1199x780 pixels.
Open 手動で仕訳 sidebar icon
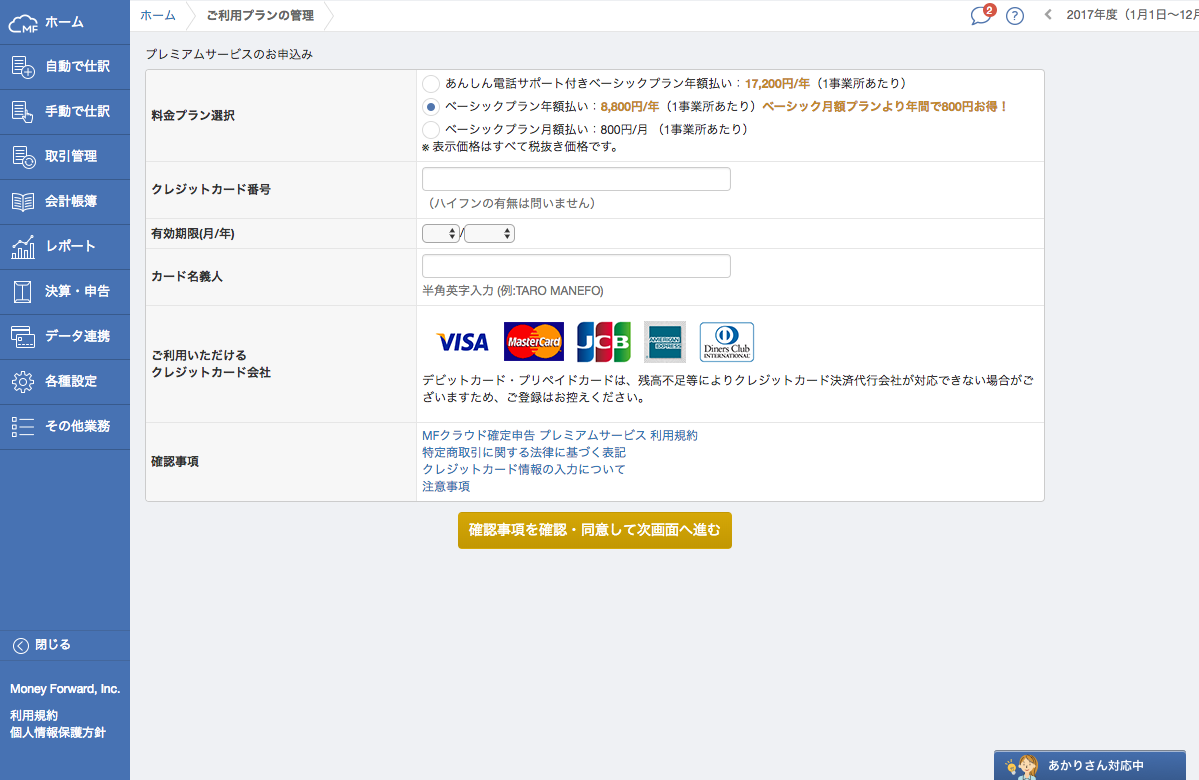[23, 112]
